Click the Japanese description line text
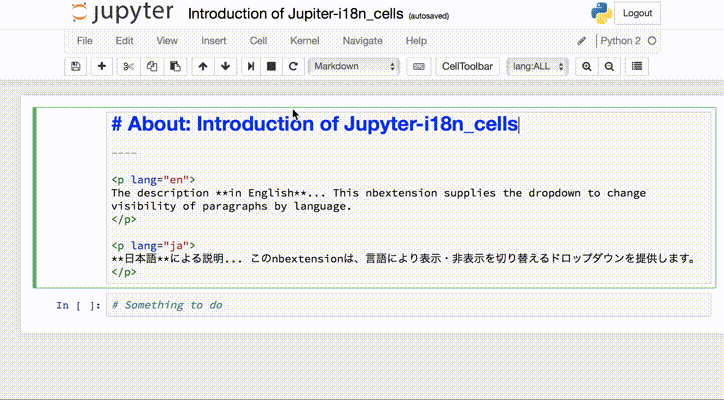Image resolution: width=724 pixels, height=400 pixels. [x=404, y=259]
